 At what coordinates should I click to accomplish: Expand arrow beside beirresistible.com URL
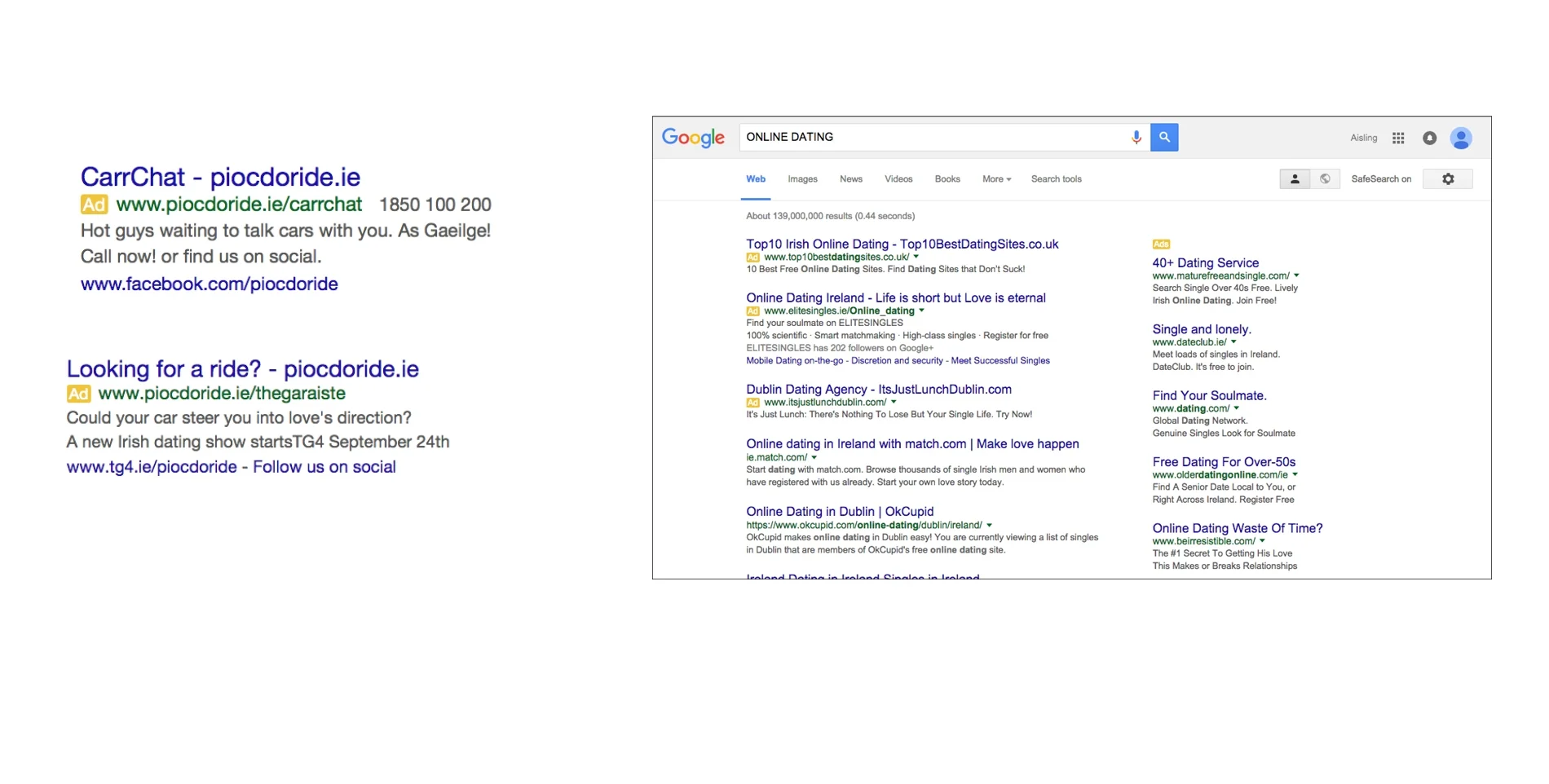click(1262, 541)
